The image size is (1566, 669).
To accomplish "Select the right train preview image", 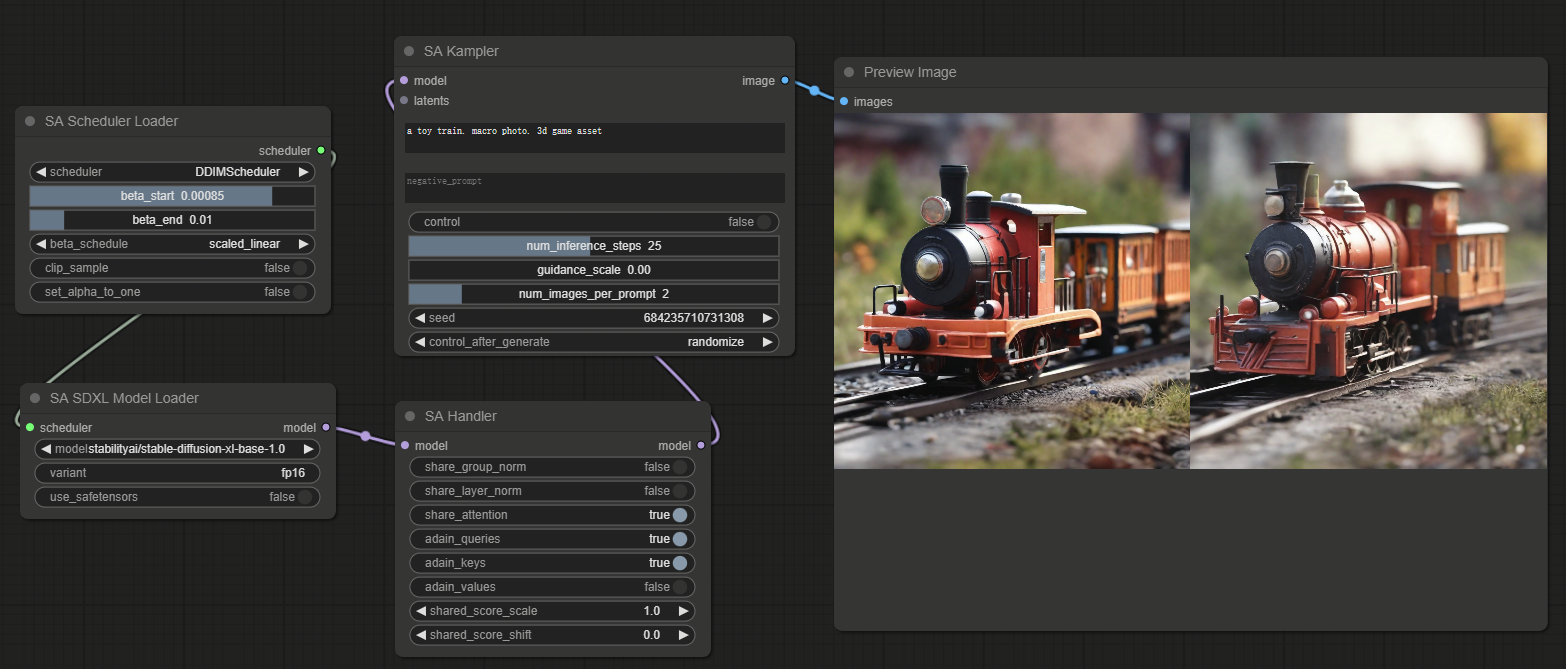I will click(1368, 291).
